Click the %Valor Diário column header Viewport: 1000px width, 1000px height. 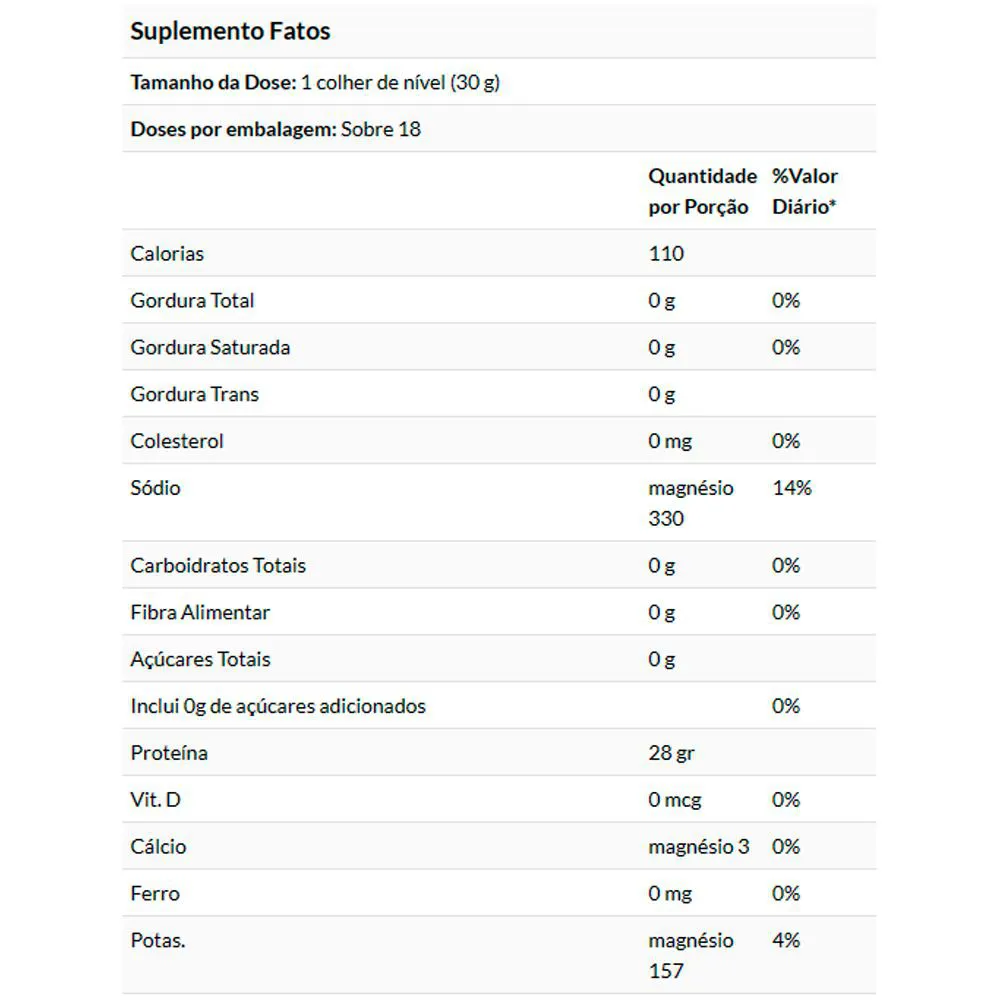pos(804,191)
